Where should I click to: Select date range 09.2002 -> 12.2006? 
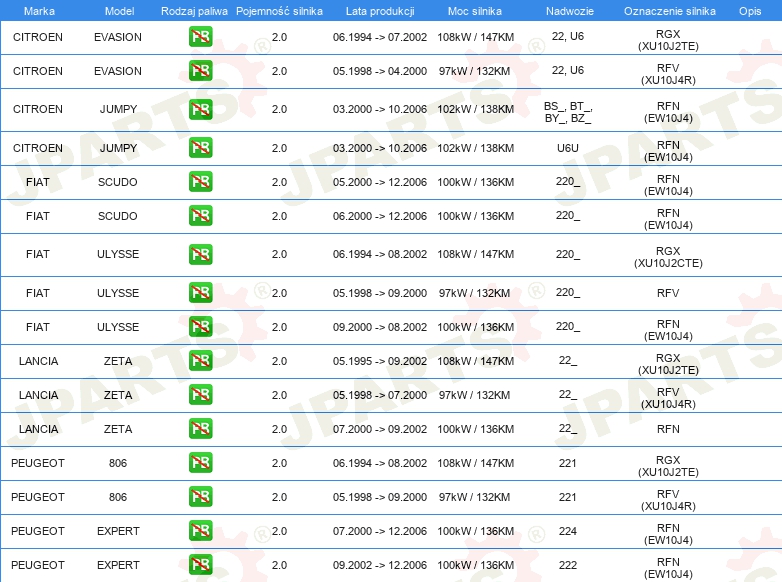pos(380,565)
